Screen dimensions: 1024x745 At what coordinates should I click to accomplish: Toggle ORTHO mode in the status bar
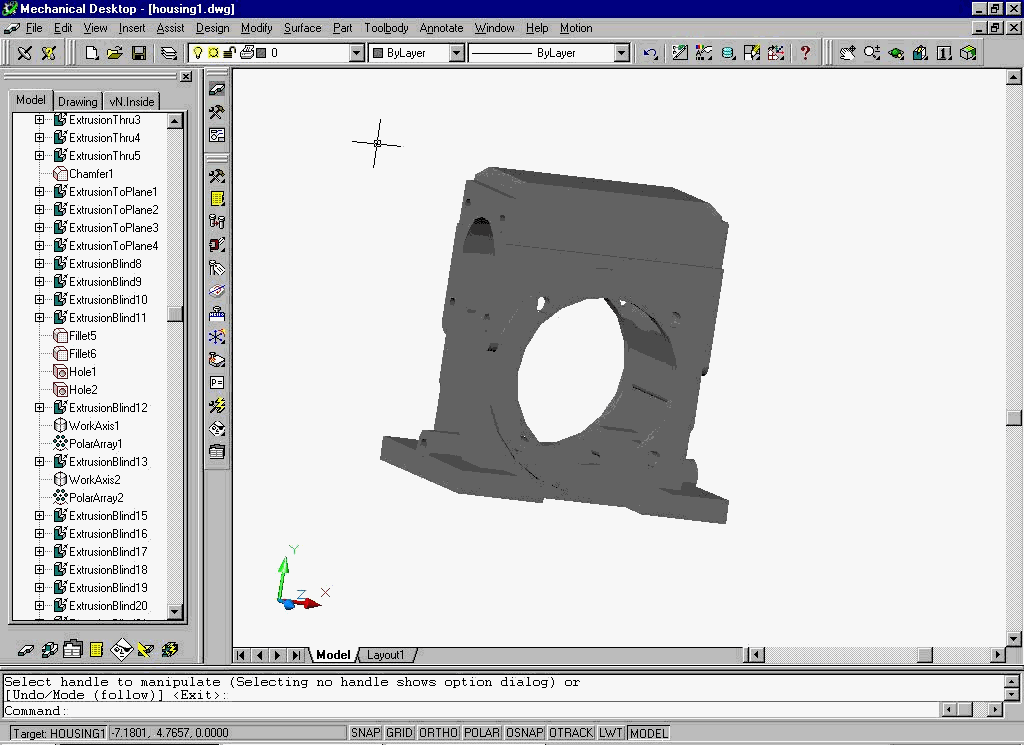point(438,733)
